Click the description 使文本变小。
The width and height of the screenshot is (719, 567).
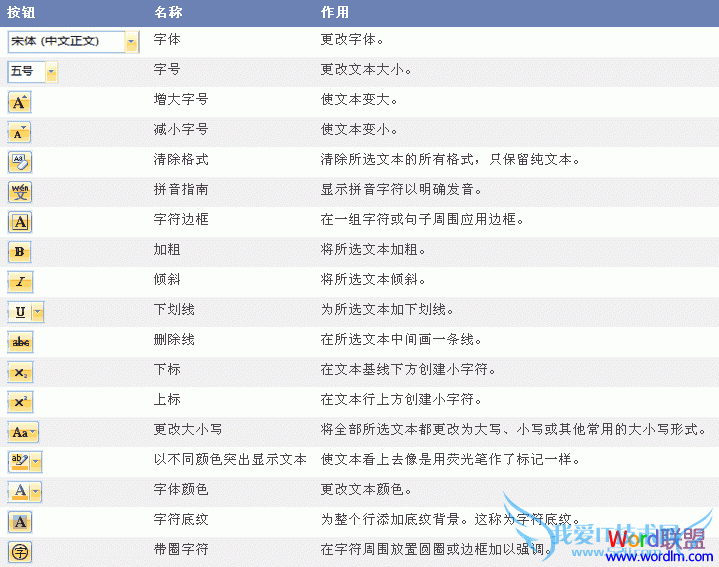click(359, 129)
